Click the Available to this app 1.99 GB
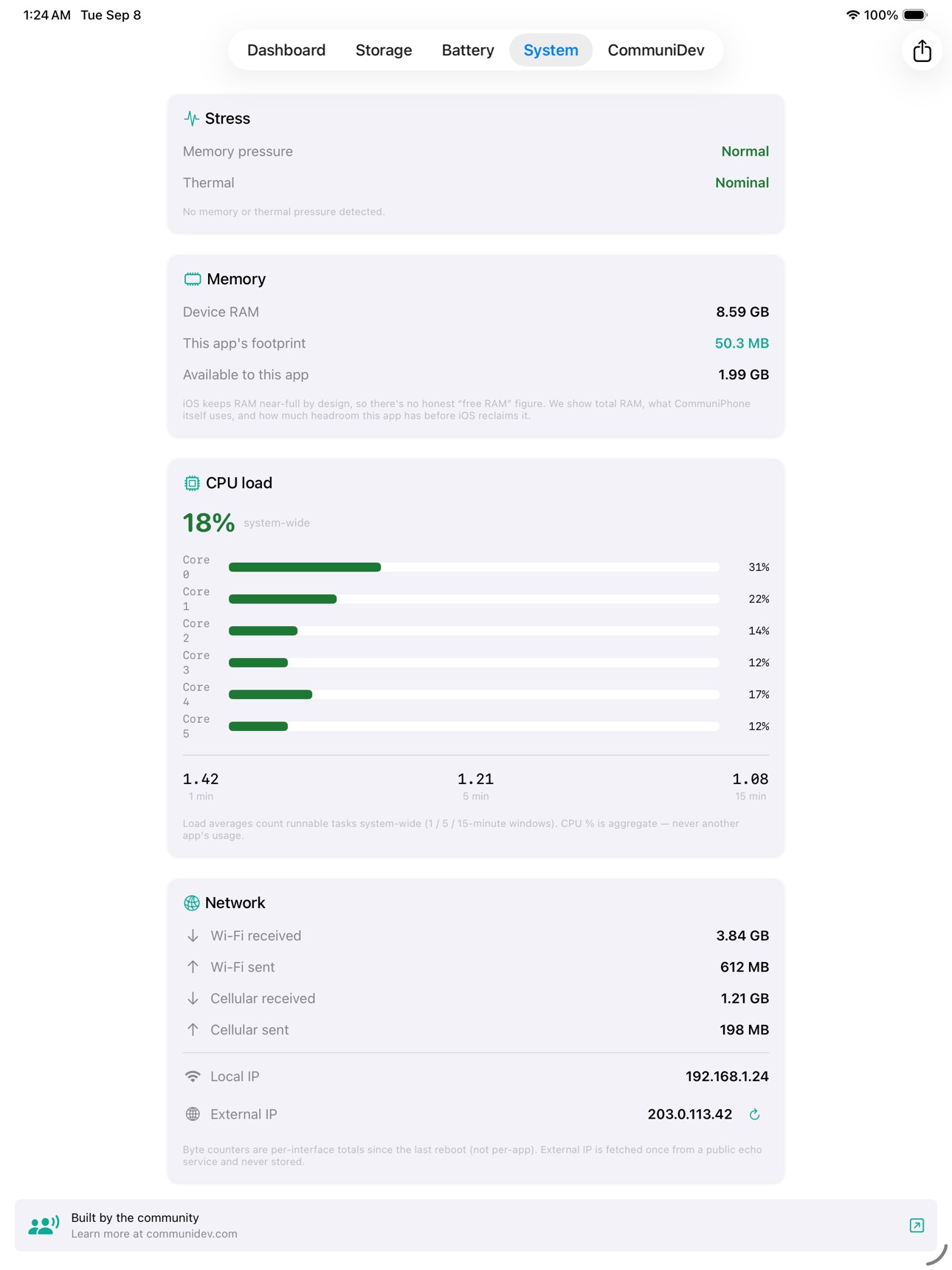Image resolution: width=952 pixels, height=1270 pixels. tap(743, 374)
